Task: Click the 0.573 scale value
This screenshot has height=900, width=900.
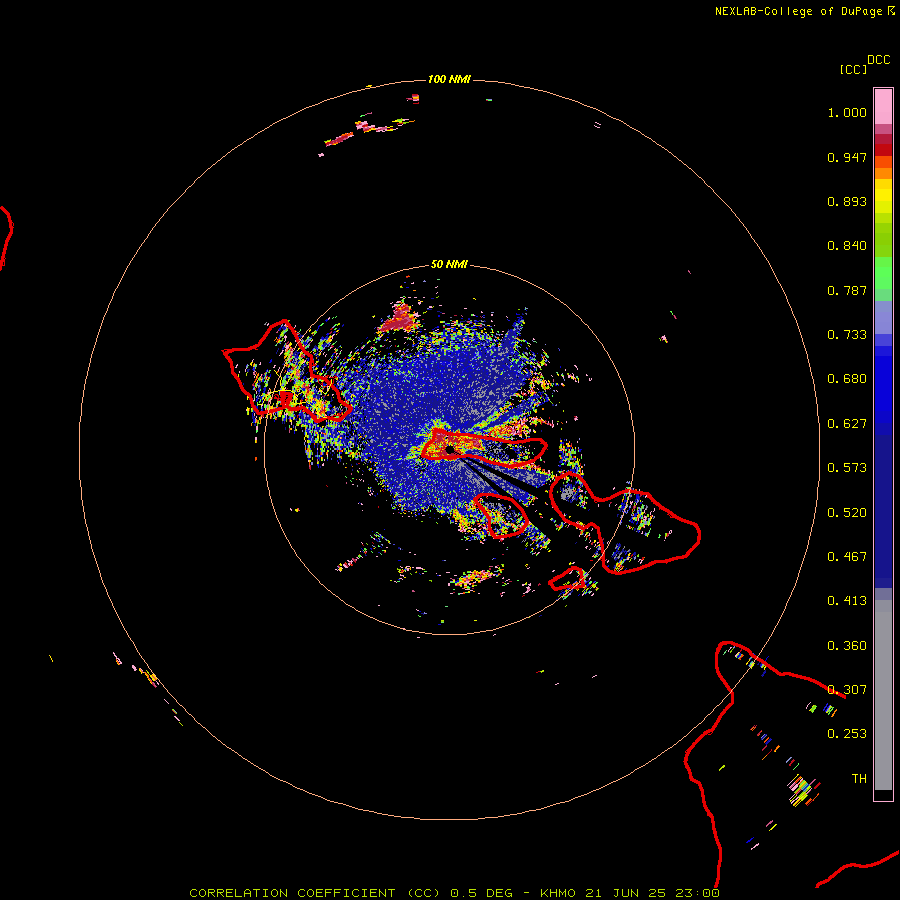Action: 847,468
